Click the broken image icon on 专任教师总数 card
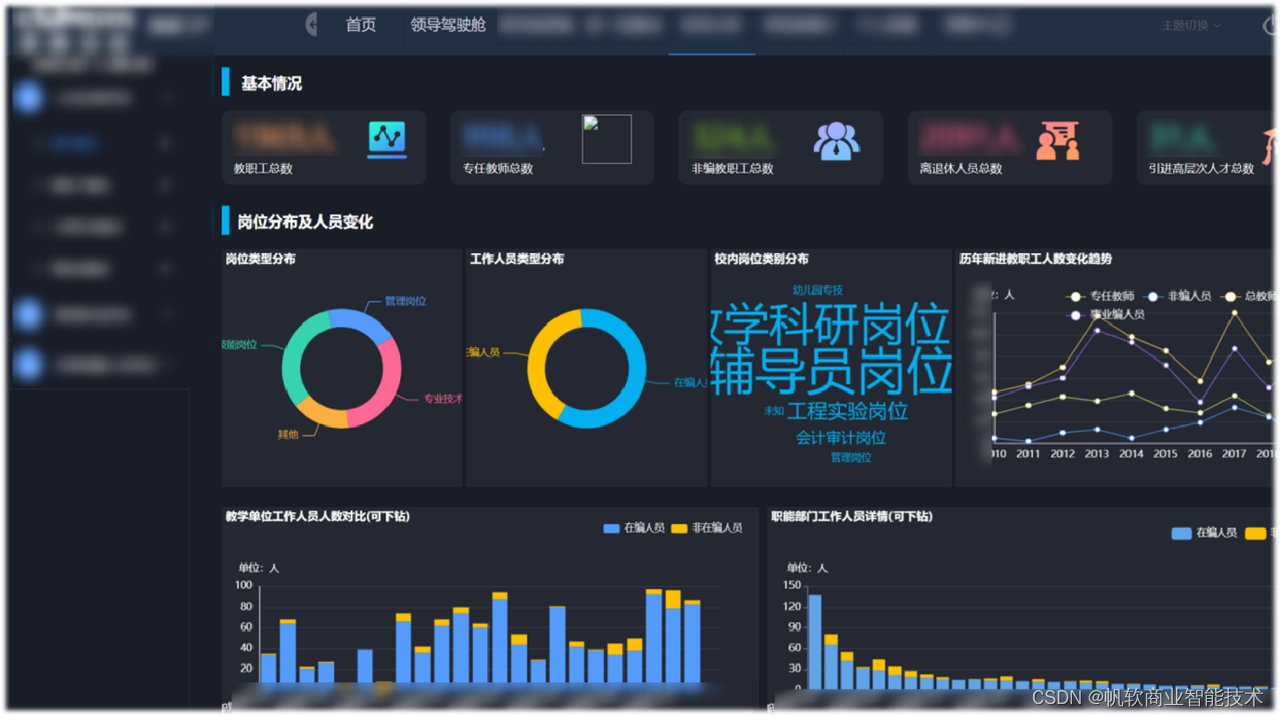 point(607,139)
